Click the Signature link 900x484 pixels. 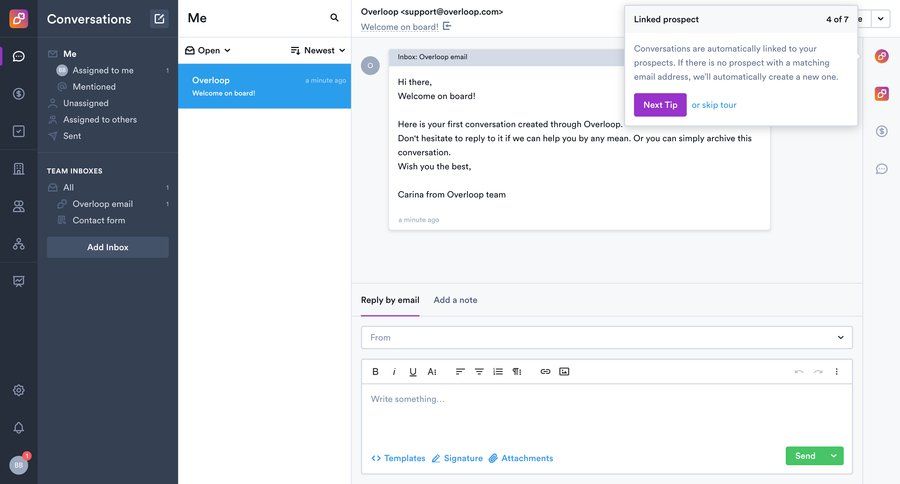[457, 458]
